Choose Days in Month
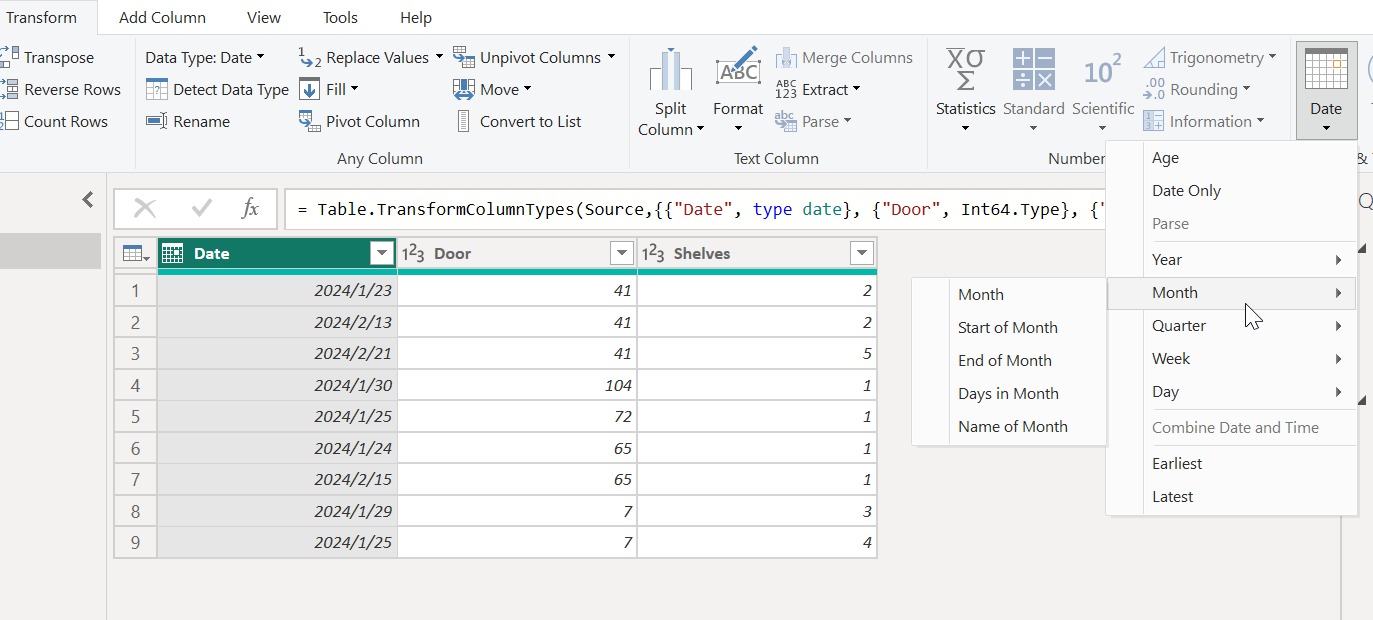The width and height of the screenshot is (1373, 620). pyautogui.click(x=1009, y=393)
